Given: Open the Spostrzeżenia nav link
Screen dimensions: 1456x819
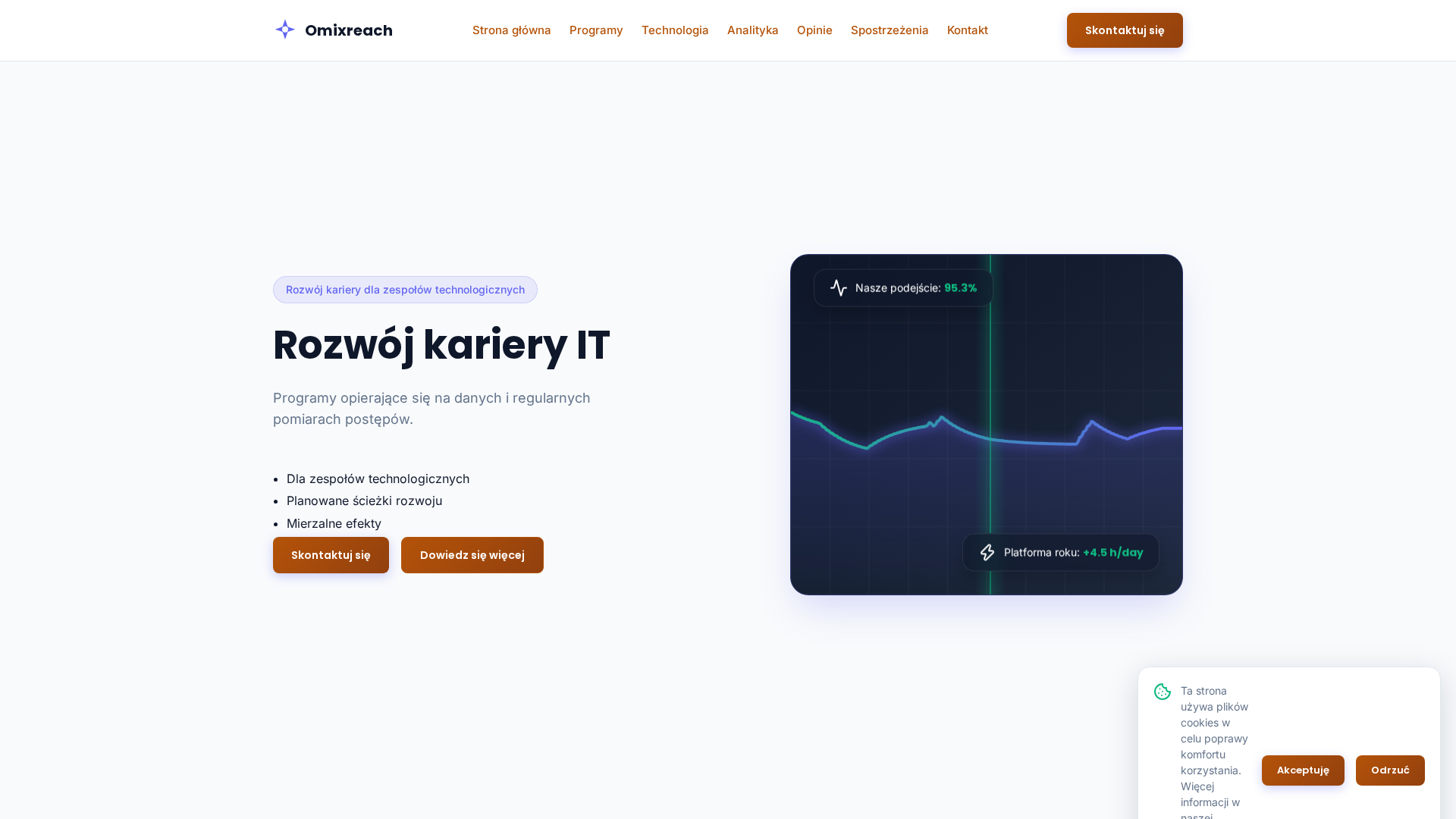Looking at the screenshot, I should point(890,30).
